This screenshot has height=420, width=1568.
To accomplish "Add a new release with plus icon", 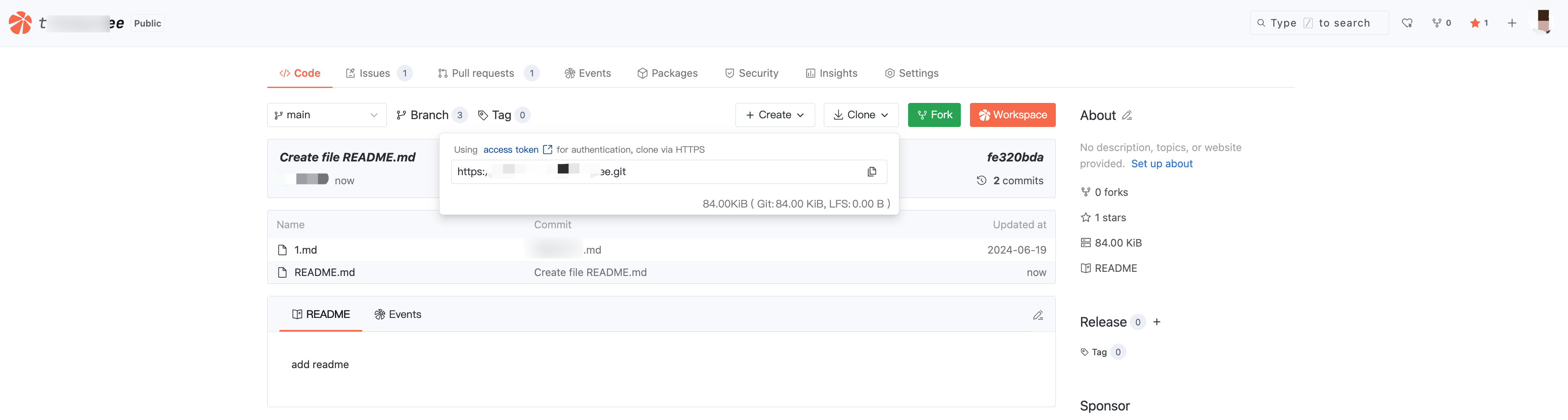I will [x=1157, y=322].
